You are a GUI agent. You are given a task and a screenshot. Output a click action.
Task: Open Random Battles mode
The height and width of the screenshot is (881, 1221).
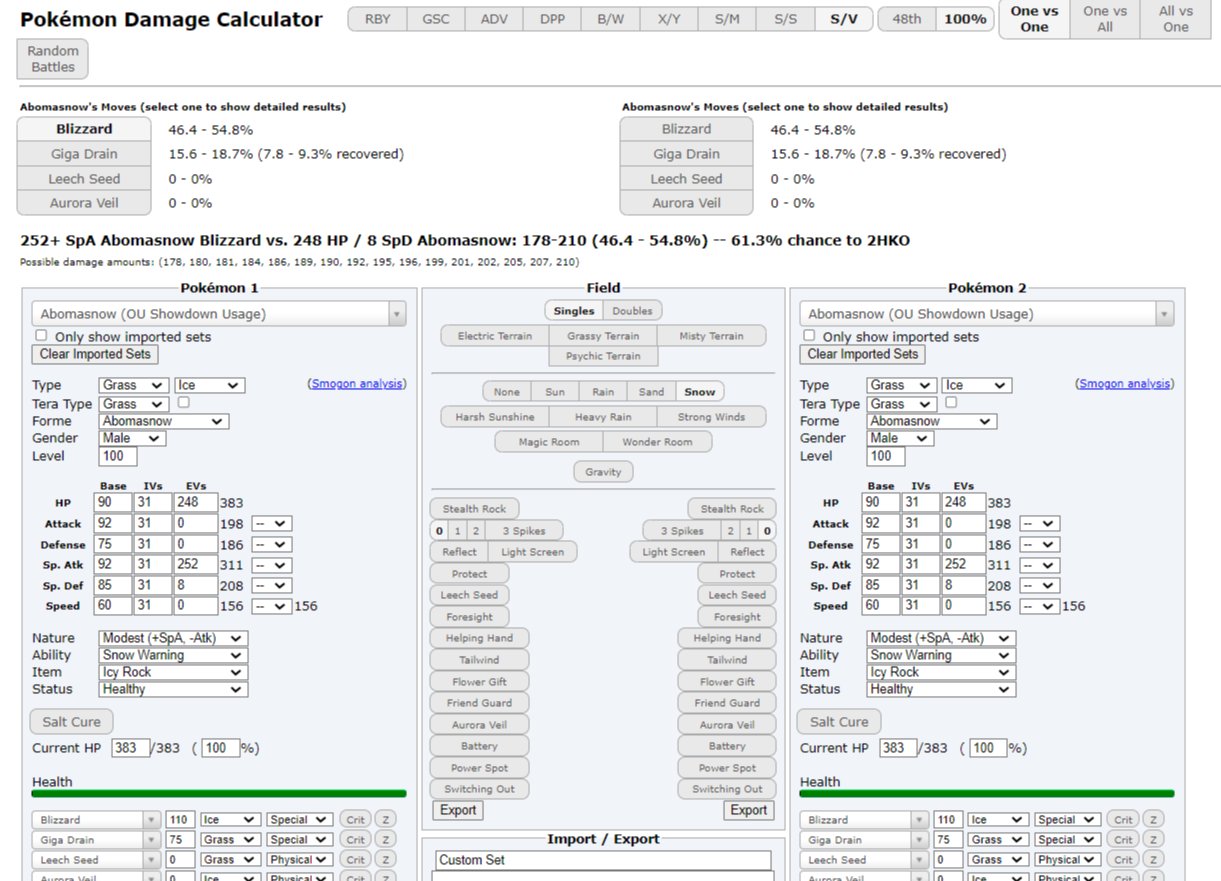53,59
